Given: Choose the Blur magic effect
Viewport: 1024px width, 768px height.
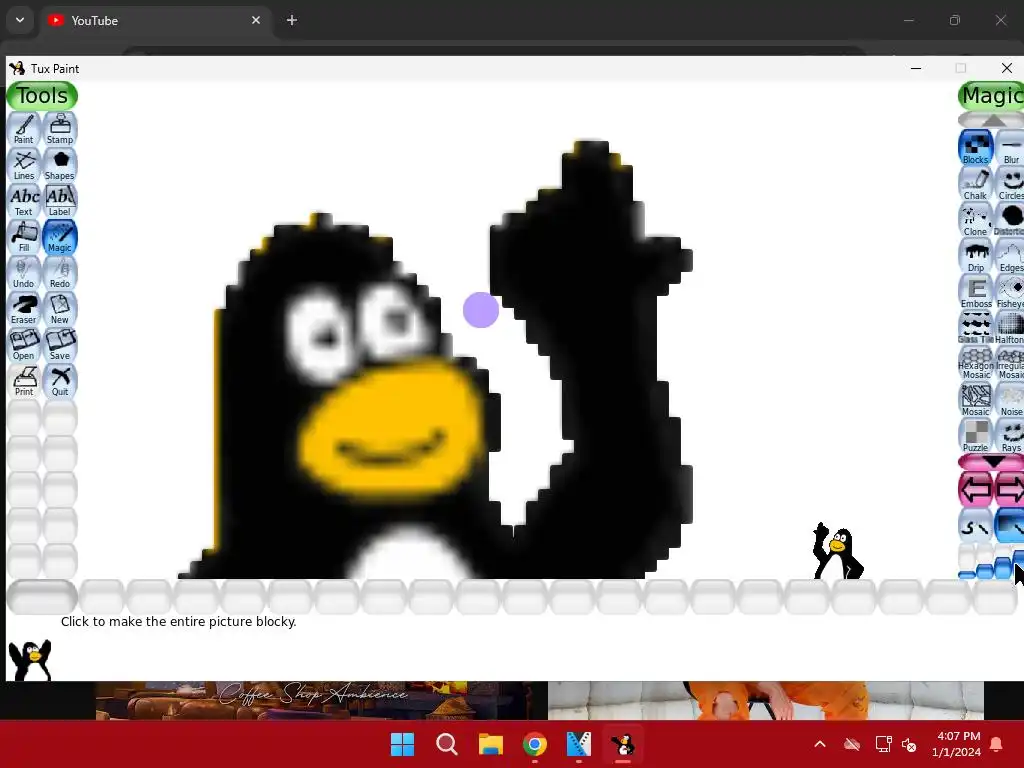Looking at the screenshot, I should point(1010,147).
